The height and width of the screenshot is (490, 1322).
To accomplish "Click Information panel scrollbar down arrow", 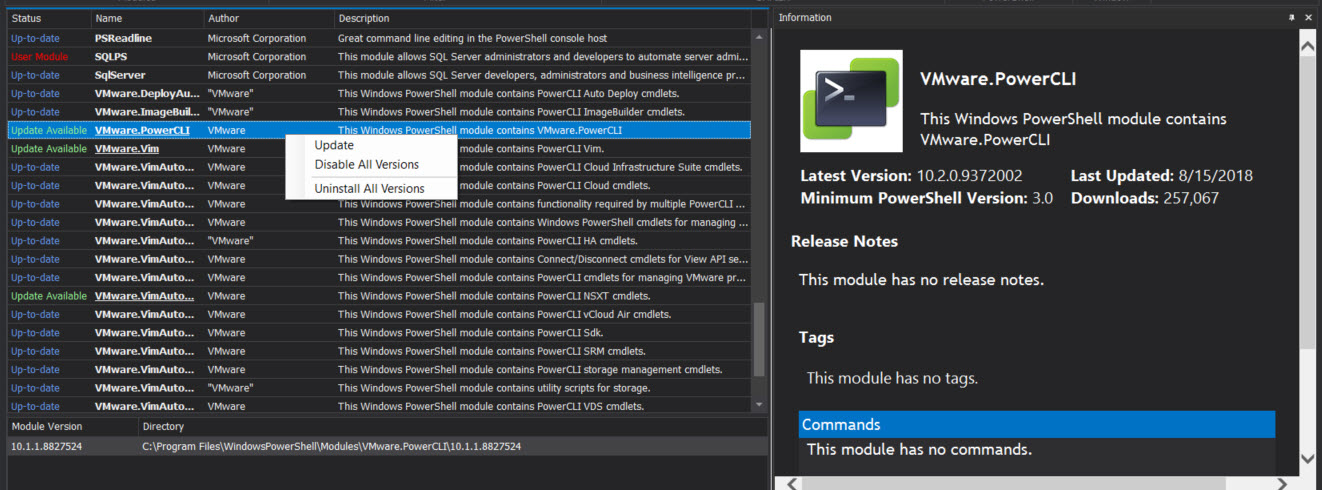I will (1307, 458).
